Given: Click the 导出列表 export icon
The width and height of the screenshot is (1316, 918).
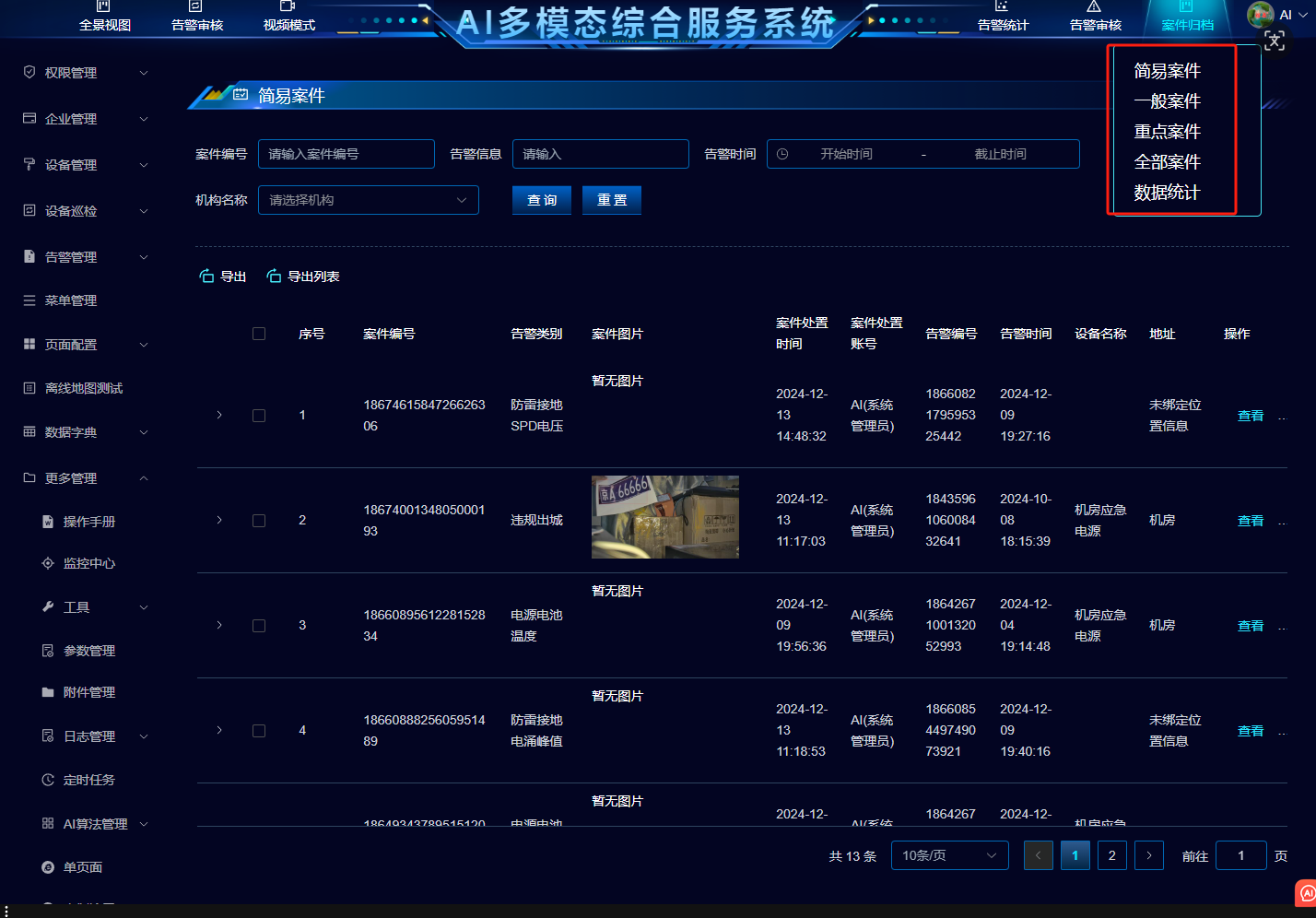Looking at the screenshot, I should pos(274,277).
